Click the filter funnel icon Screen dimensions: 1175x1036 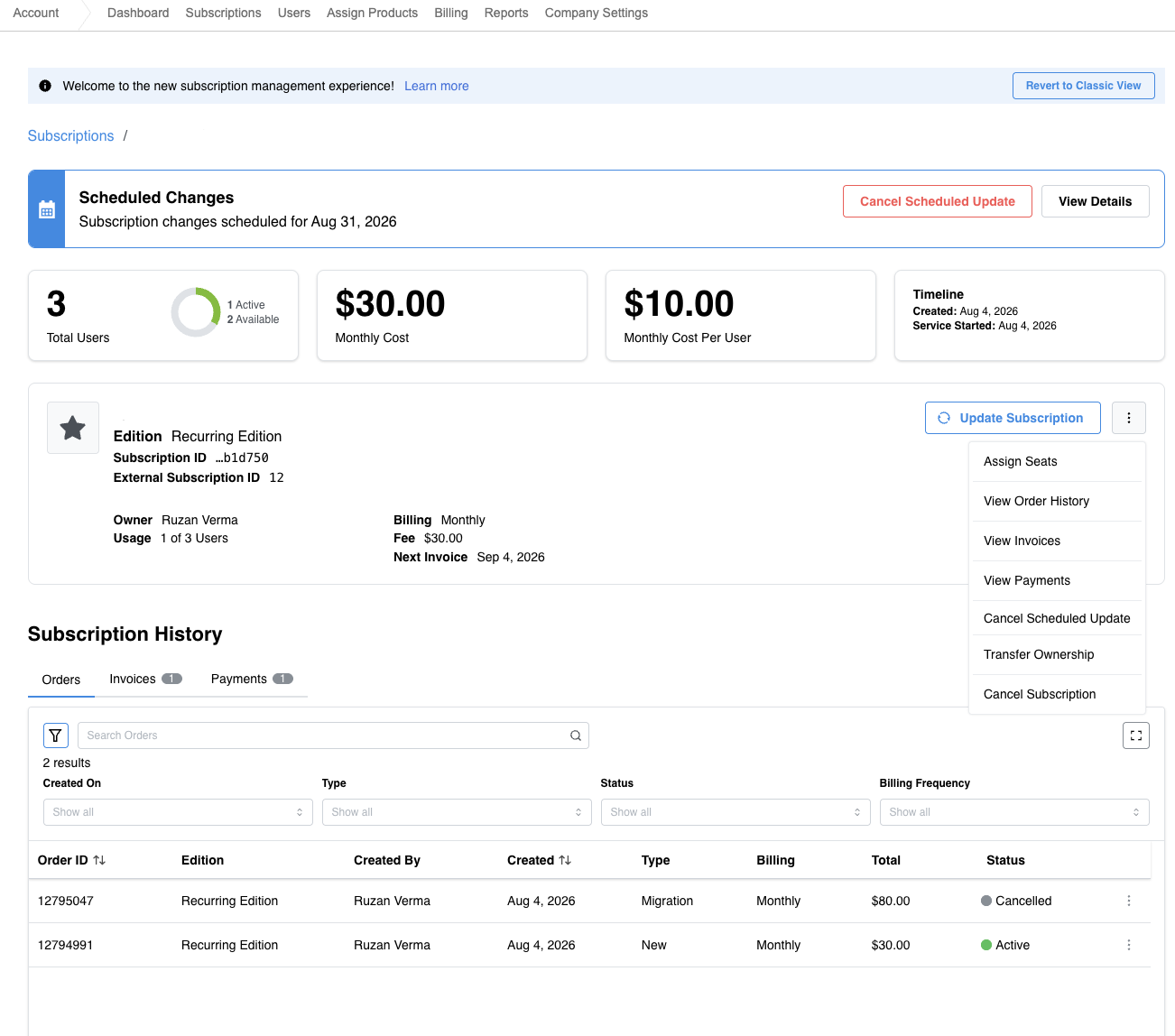[x=56, y=735]
